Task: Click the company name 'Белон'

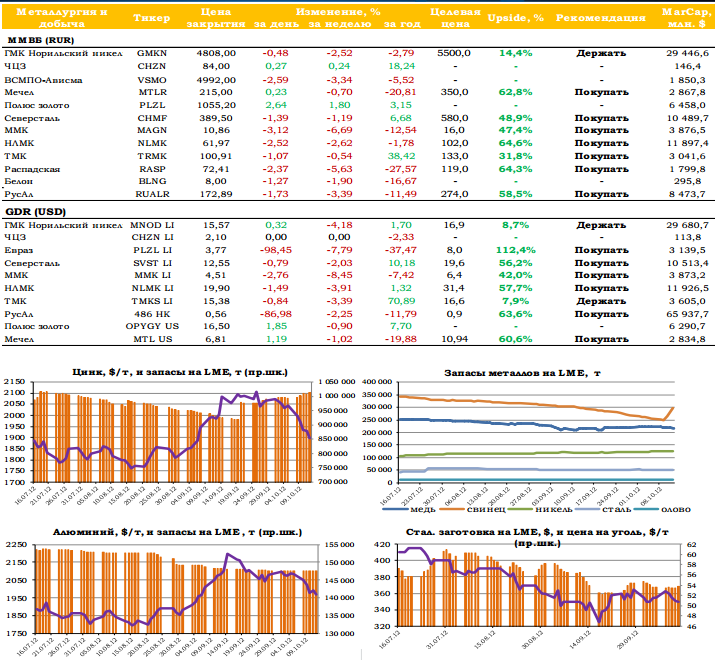Action: point(19,181)
